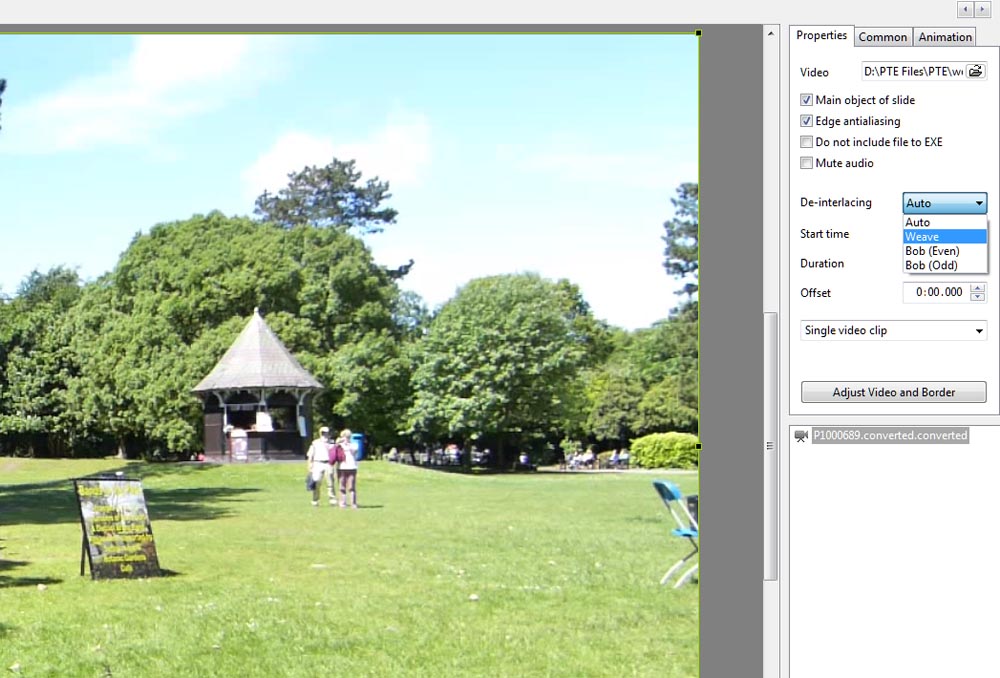Select the P1000689 video object icon
The height and width of the screenshot is (678, 1000).
coord(801,436)
